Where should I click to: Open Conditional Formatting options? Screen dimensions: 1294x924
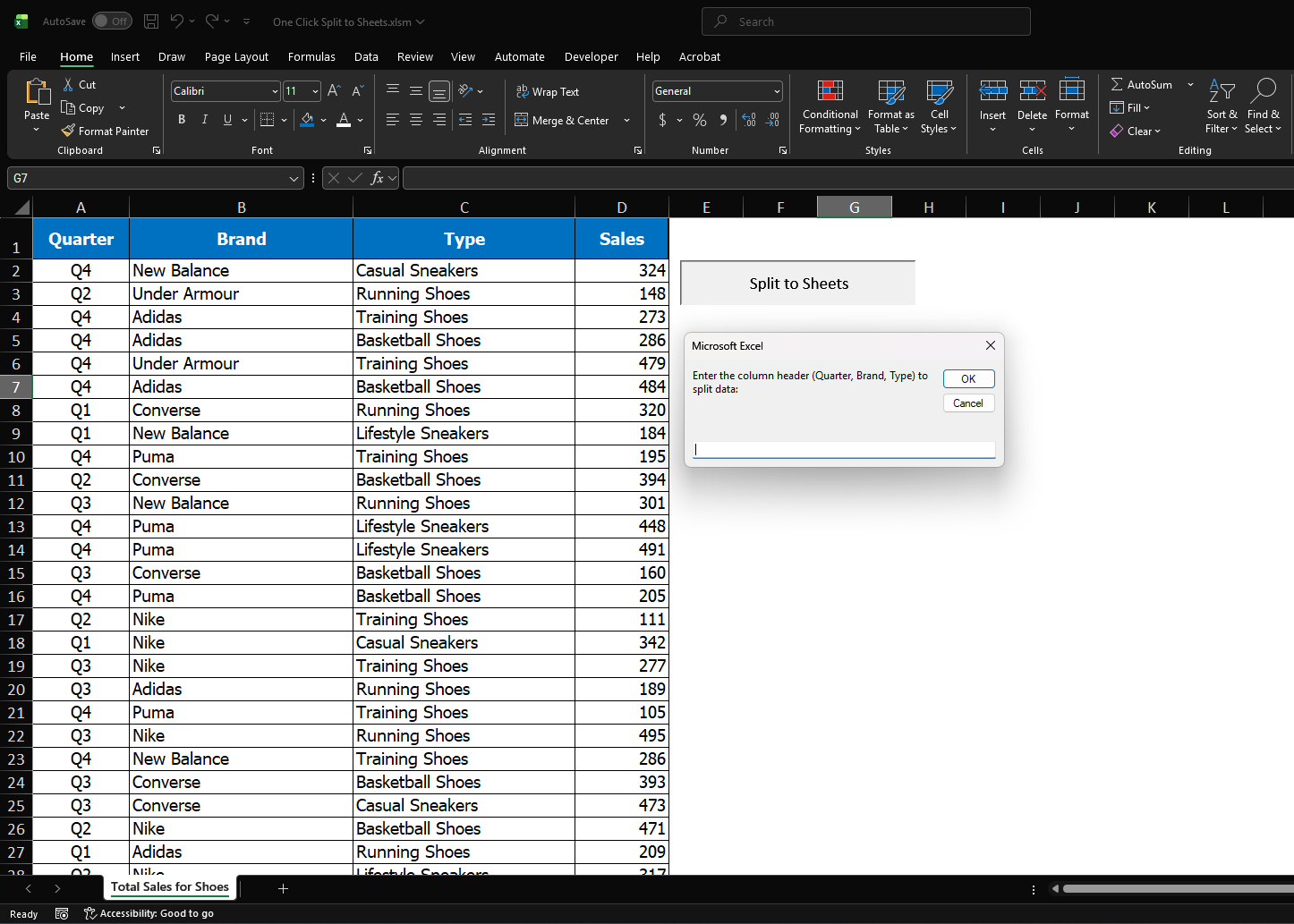click(x=829, y=106)
